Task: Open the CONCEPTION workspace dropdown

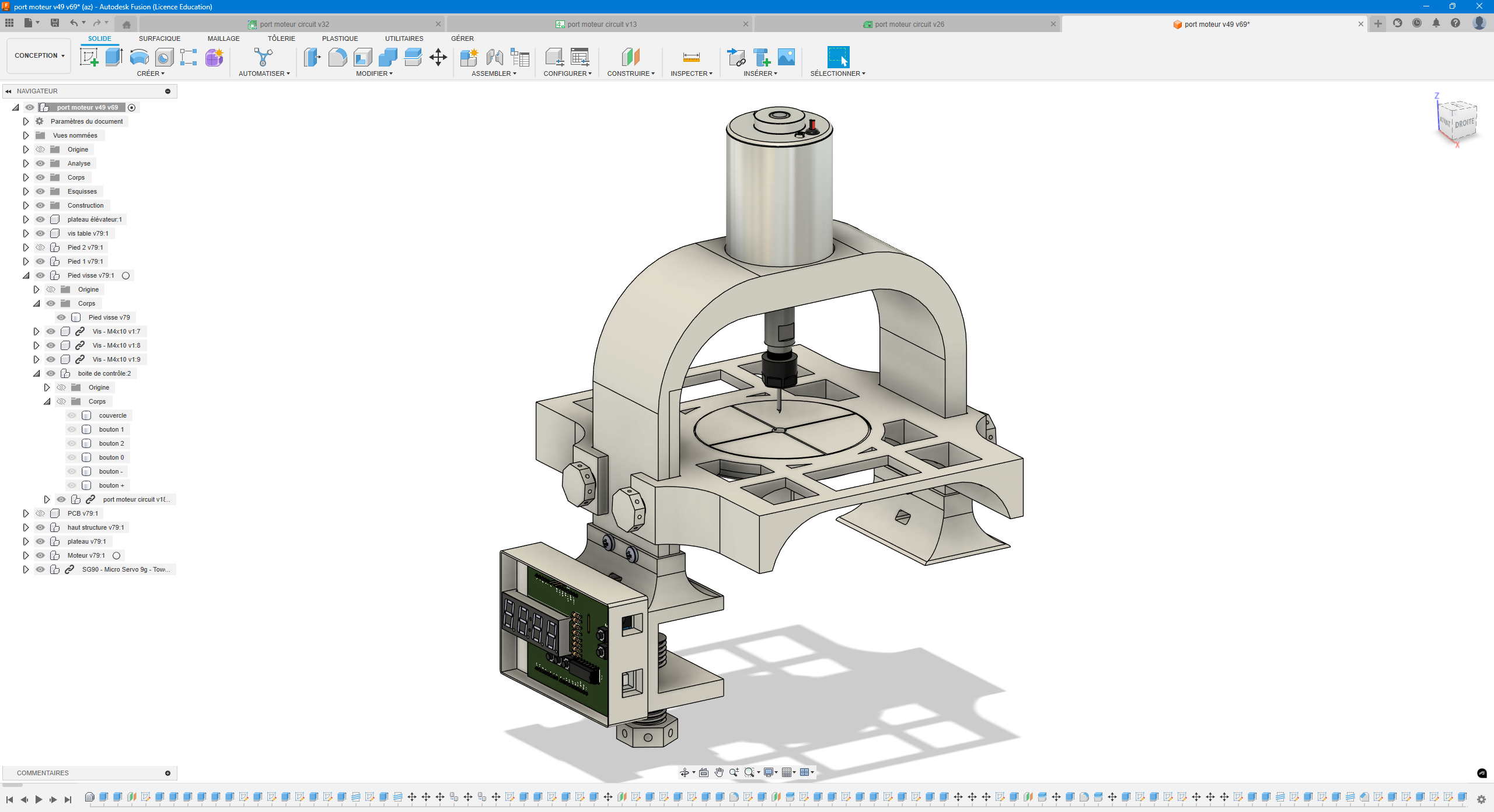Action: (x=39, y=55)
